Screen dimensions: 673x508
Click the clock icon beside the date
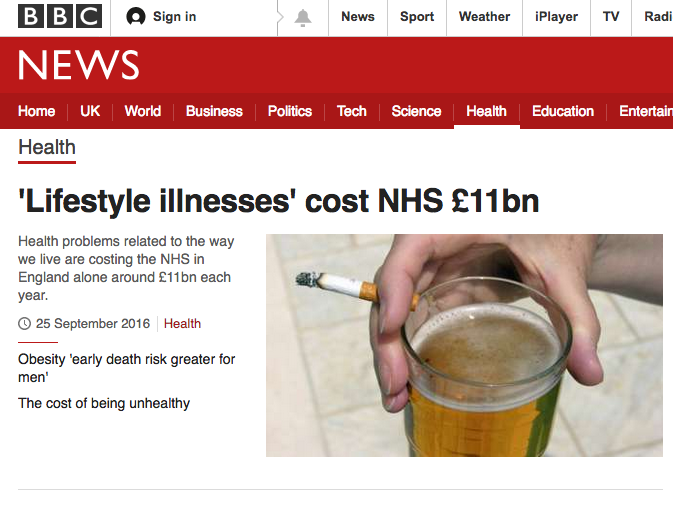[24, 324]
